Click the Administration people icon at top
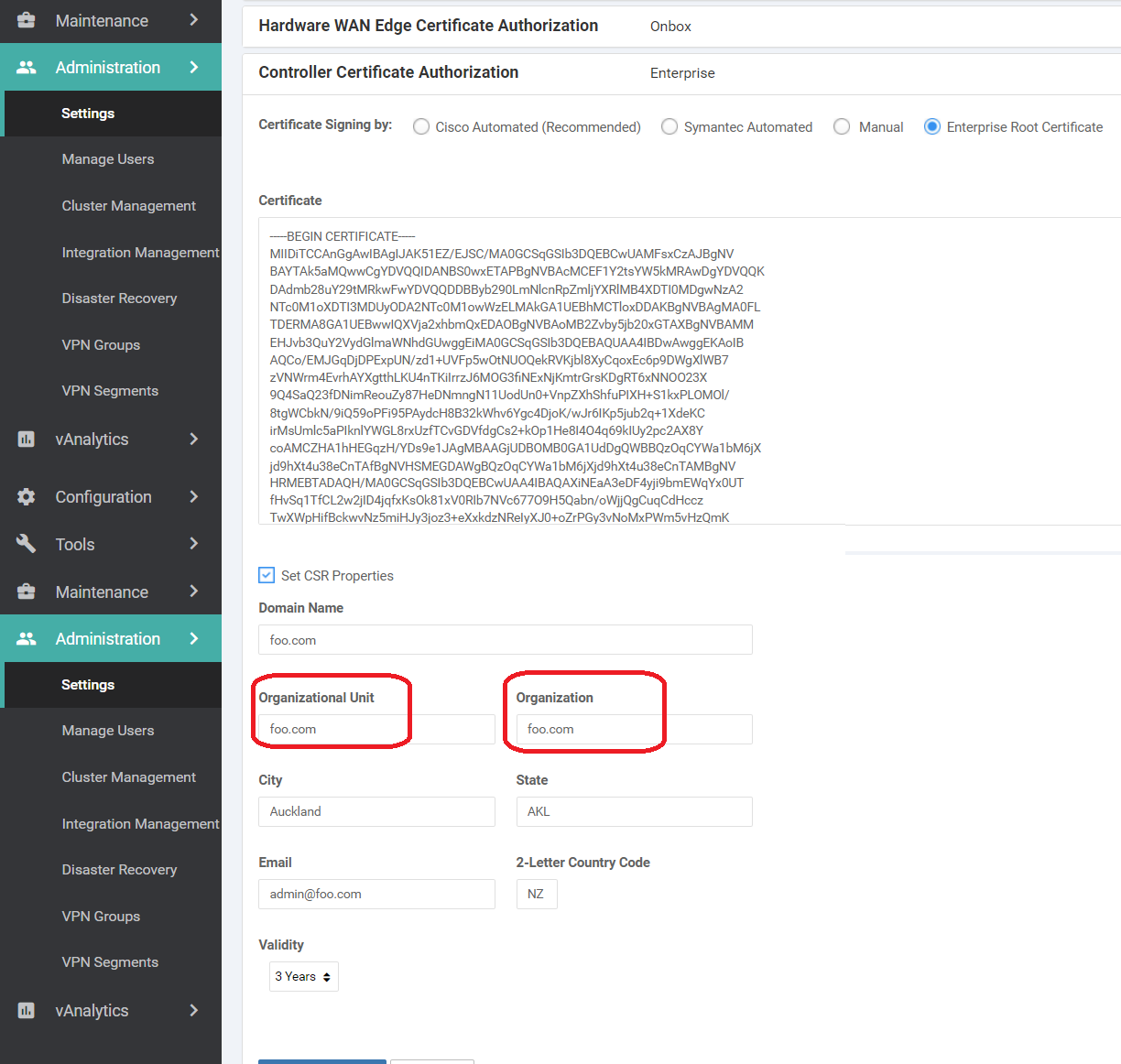 26,67
